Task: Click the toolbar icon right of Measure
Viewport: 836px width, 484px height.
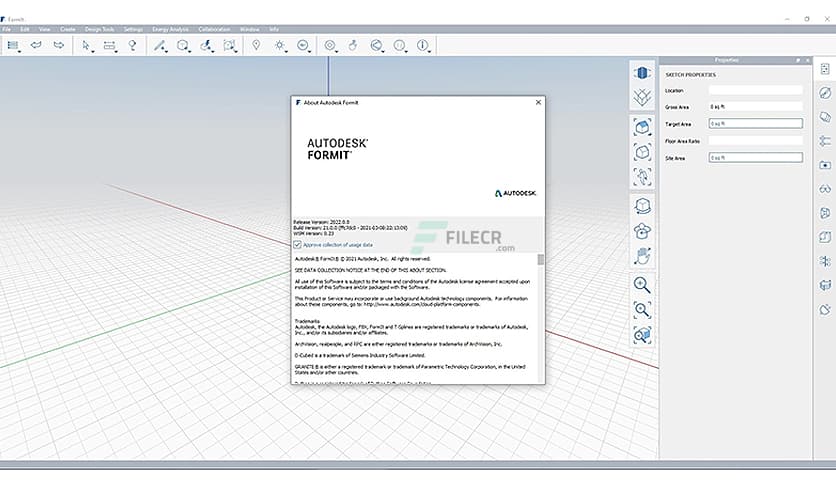Action: [132, 46]
